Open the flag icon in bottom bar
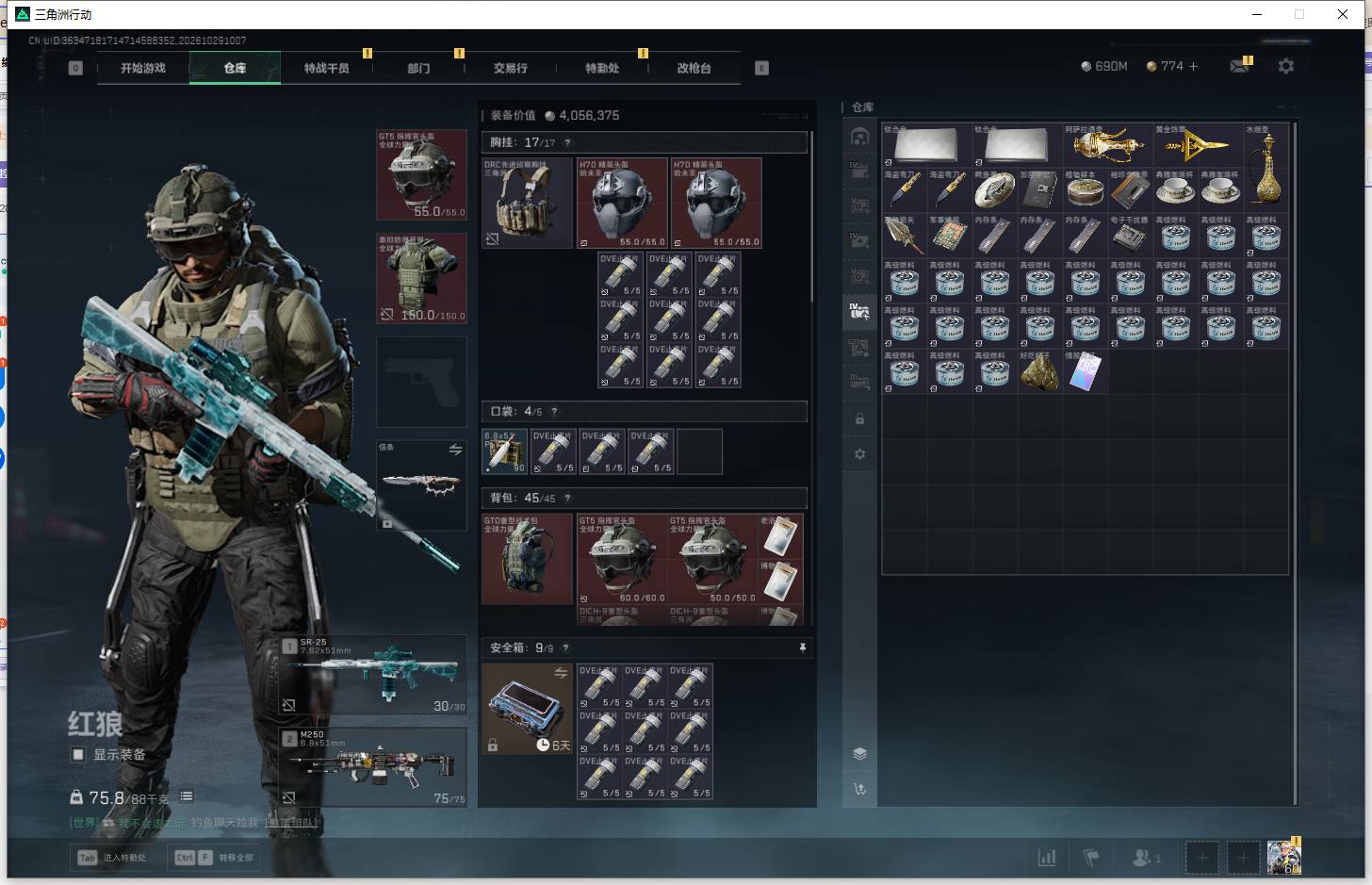The width and height of the screenshot is (1372, 885). coord(1091,858)
